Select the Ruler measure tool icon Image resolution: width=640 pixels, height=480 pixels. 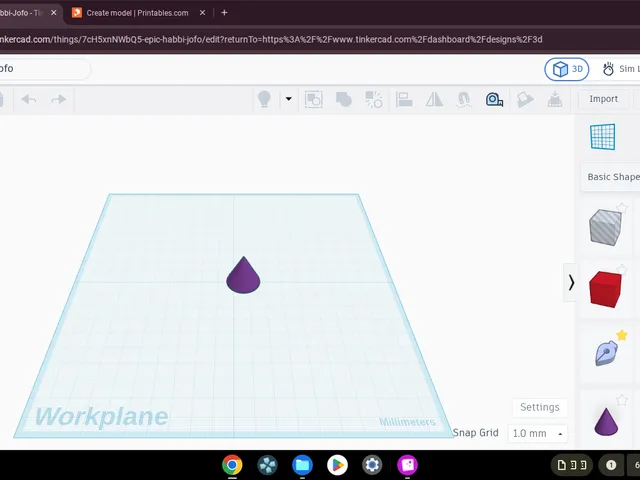(494, 99)
